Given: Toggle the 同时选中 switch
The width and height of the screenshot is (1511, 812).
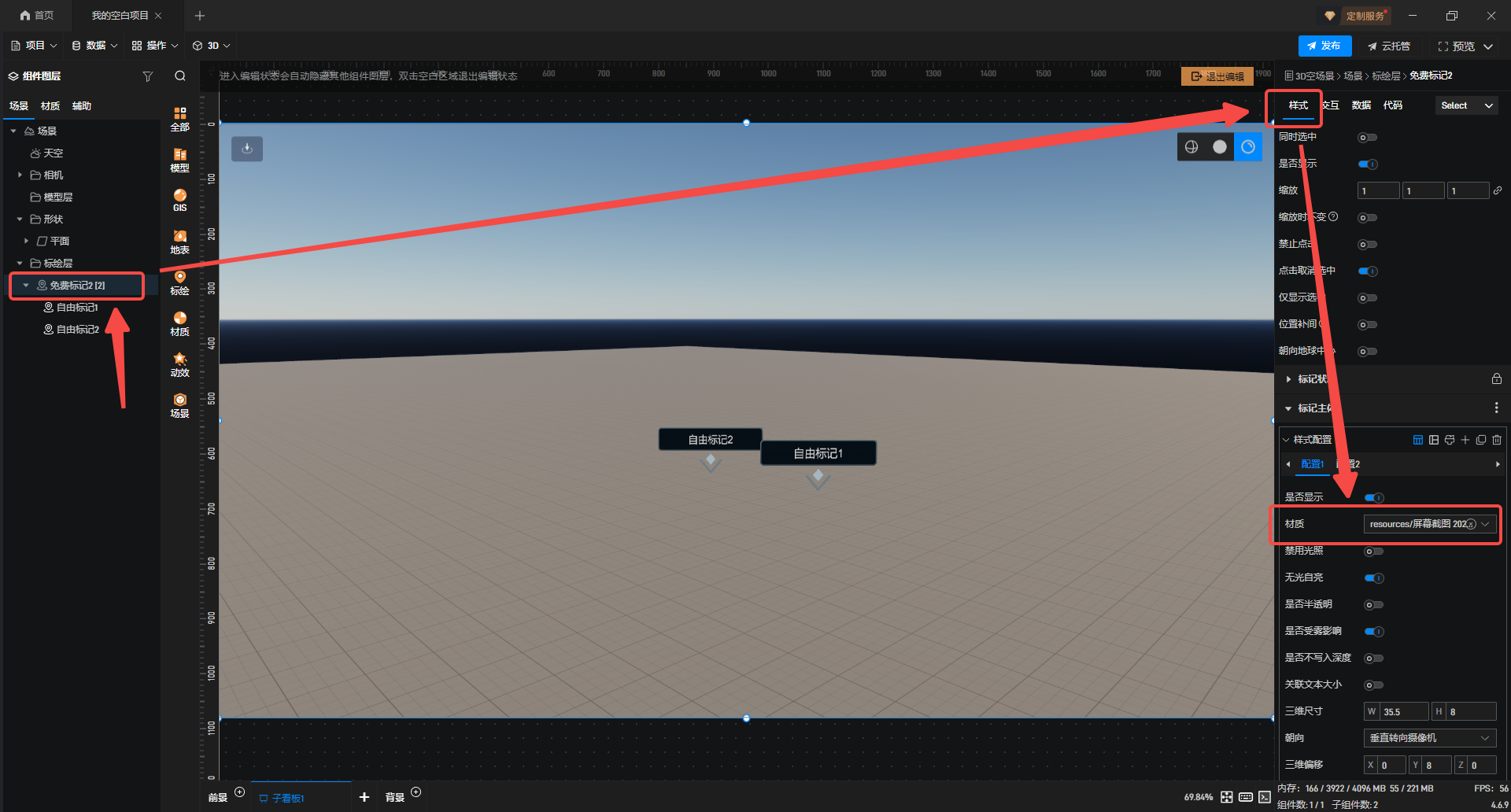Looking at the screenshot, I should (1368, 138).
